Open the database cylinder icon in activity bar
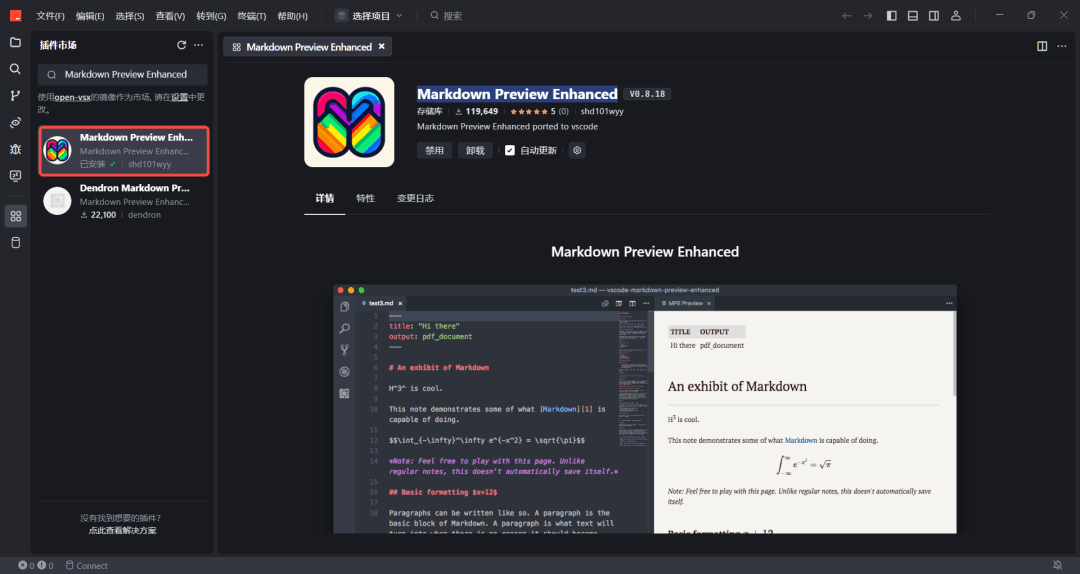Image resolution: width=1080 pixels, height=574 pixels. click(15, 243)
